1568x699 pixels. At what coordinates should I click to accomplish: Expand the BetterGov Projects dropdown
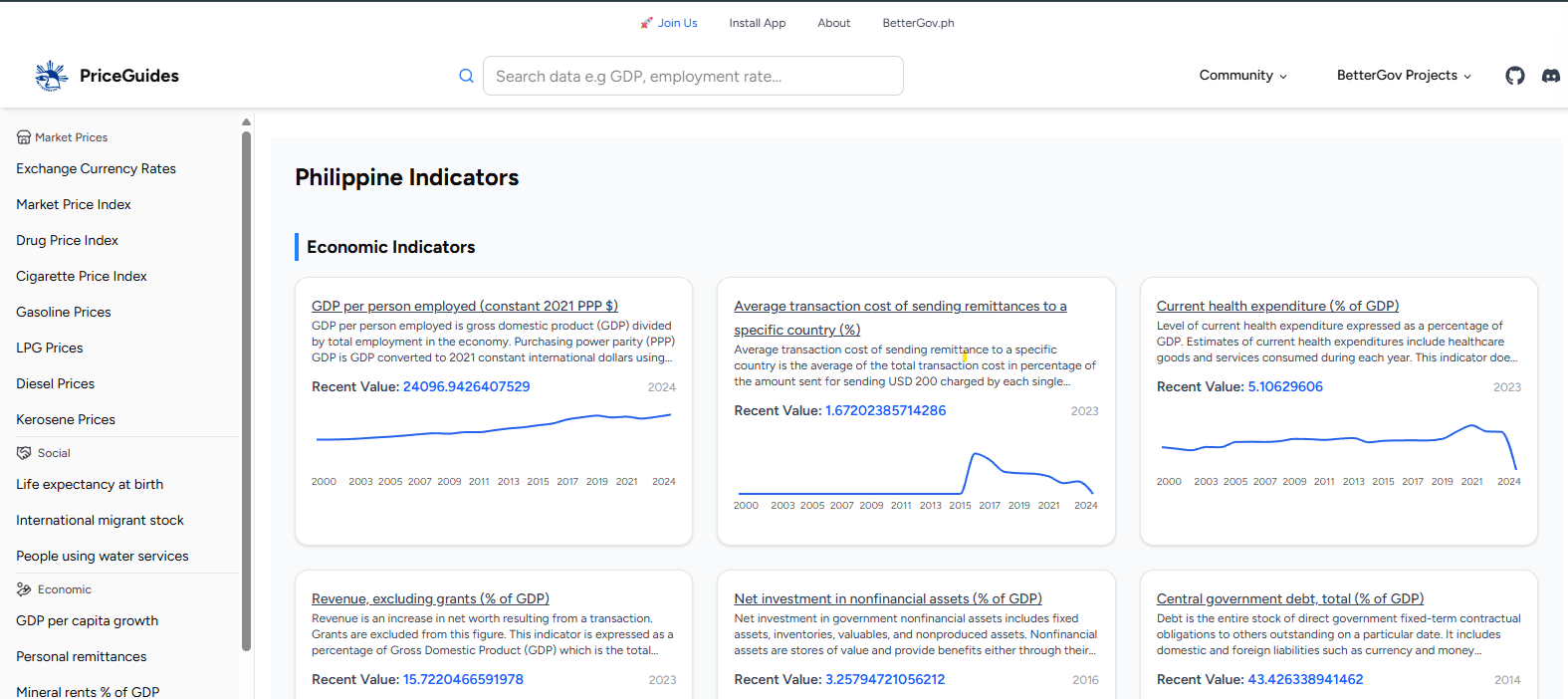[1403, 76]
